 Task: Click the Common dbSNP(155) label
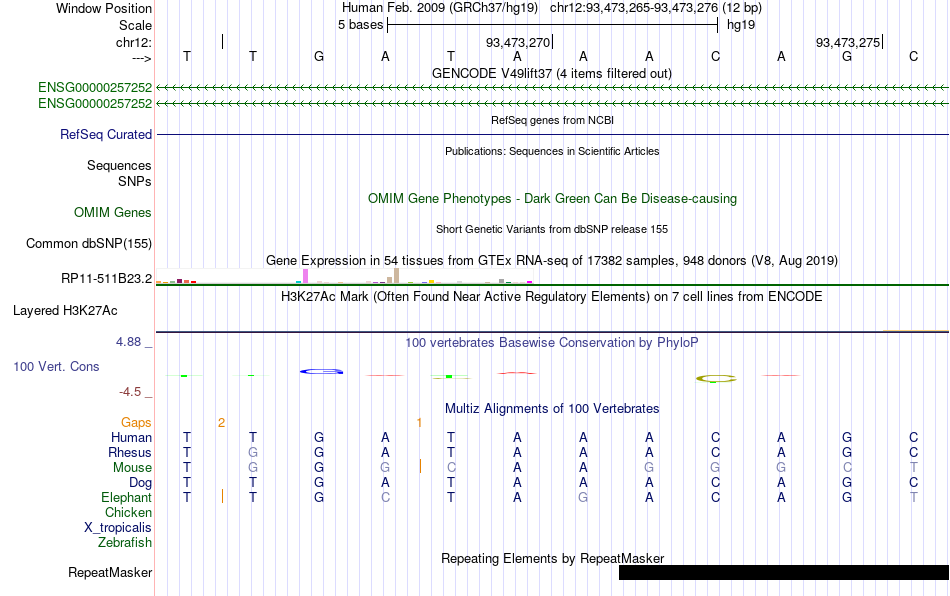(89, 243)
